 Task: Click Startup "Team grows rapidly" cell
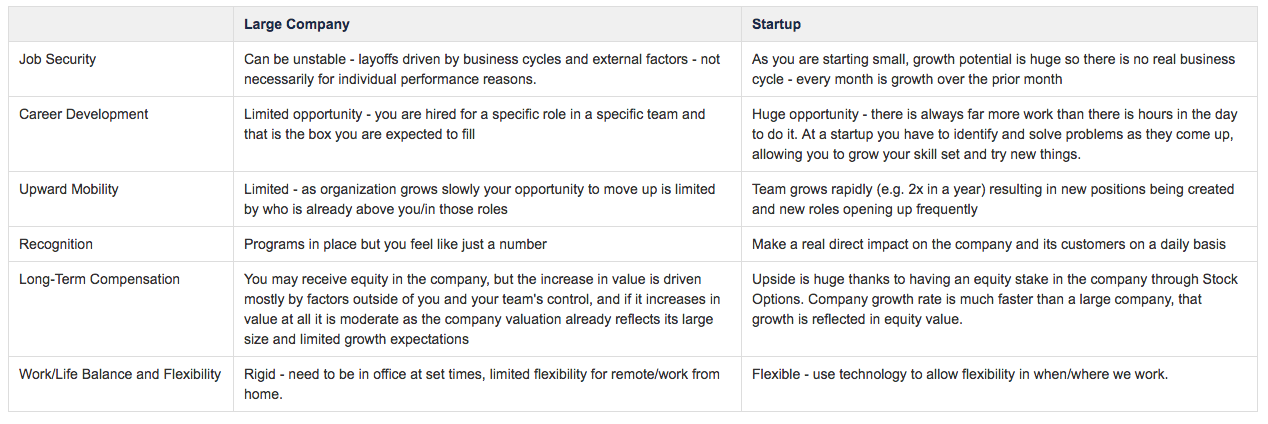[993, 199]
